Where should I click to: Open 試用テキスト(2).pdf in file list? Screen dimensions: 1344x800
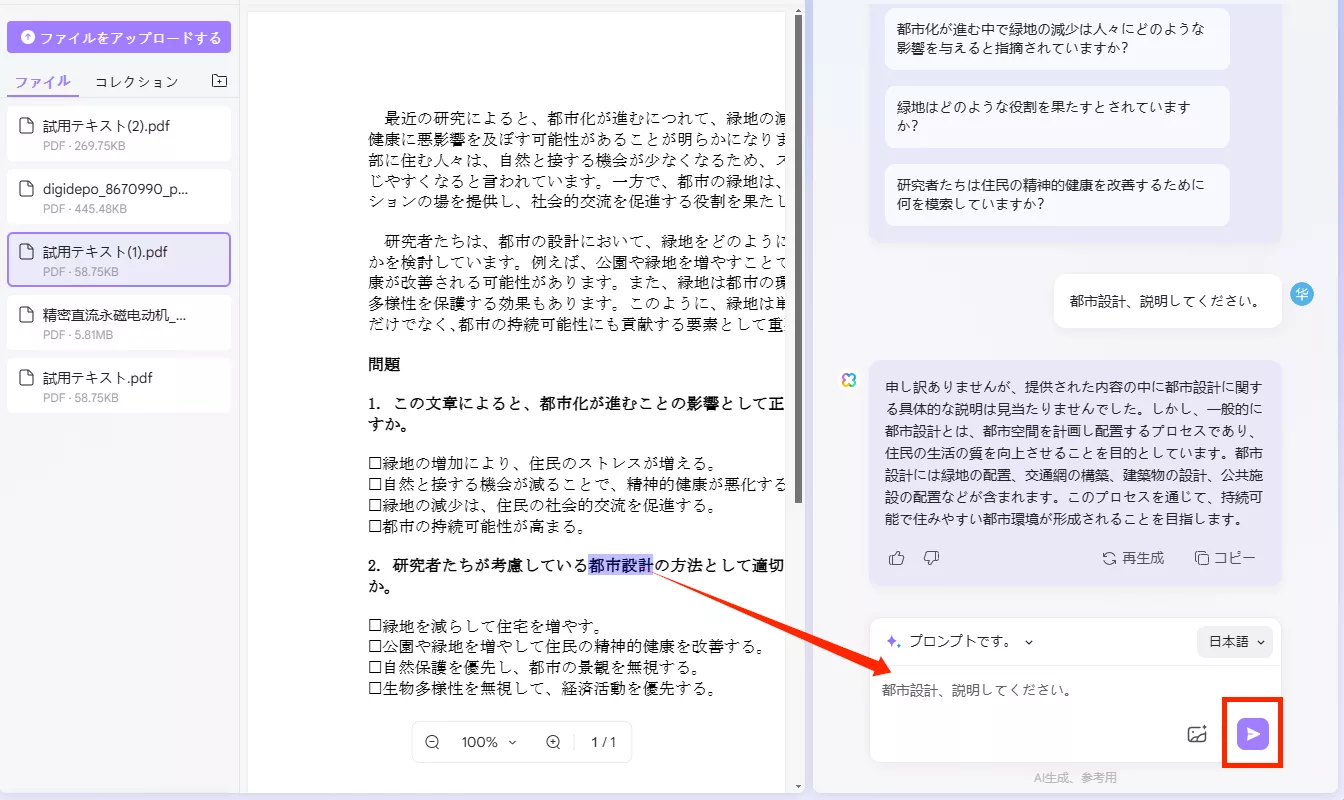point(119,134)
